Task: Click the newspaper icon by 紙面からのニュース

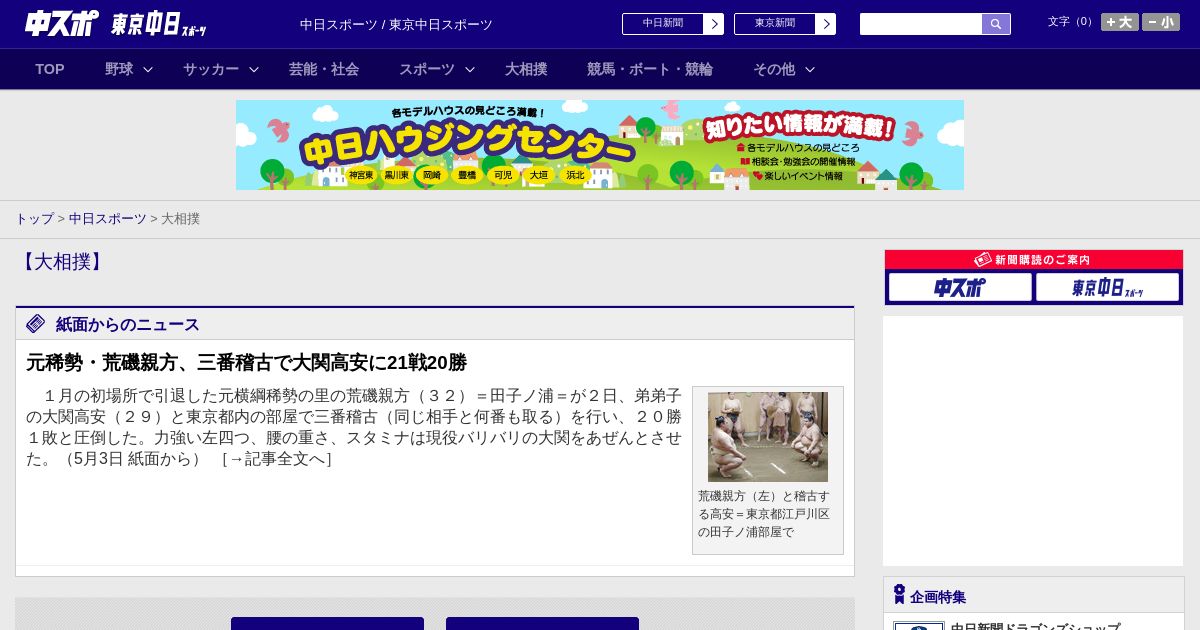Action: 36,324
